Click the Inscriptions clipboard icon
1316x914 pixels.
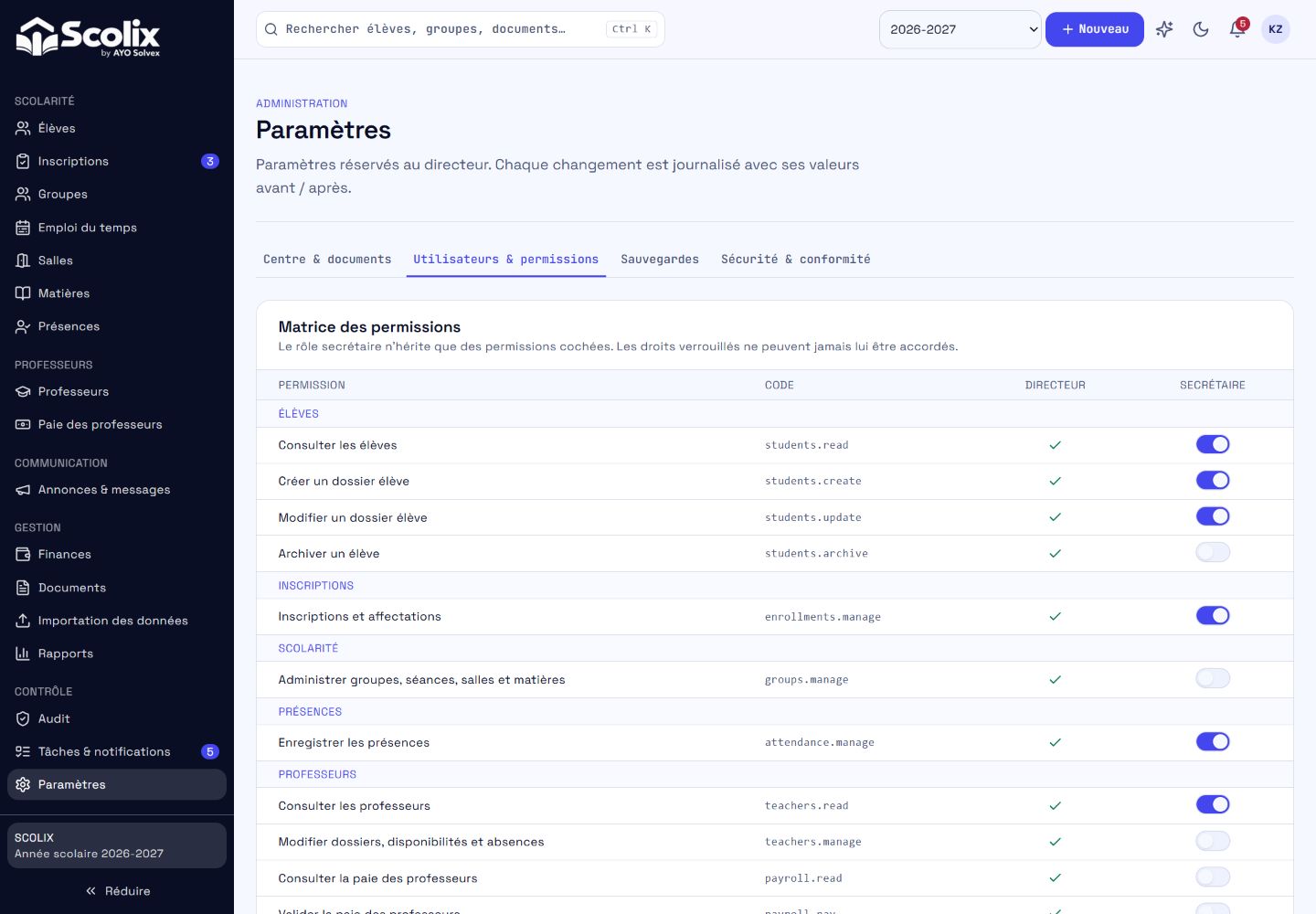click(23, 161)
